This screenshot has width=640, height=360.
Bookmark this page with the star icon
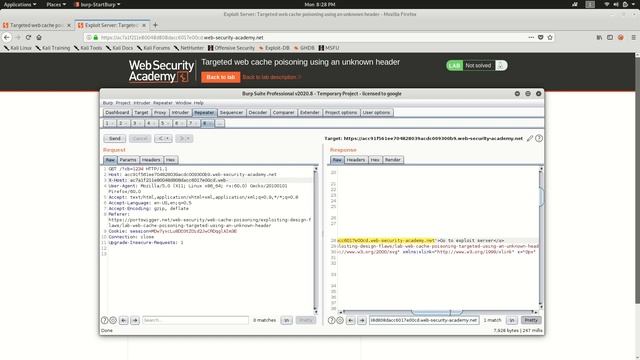[550, 37]
